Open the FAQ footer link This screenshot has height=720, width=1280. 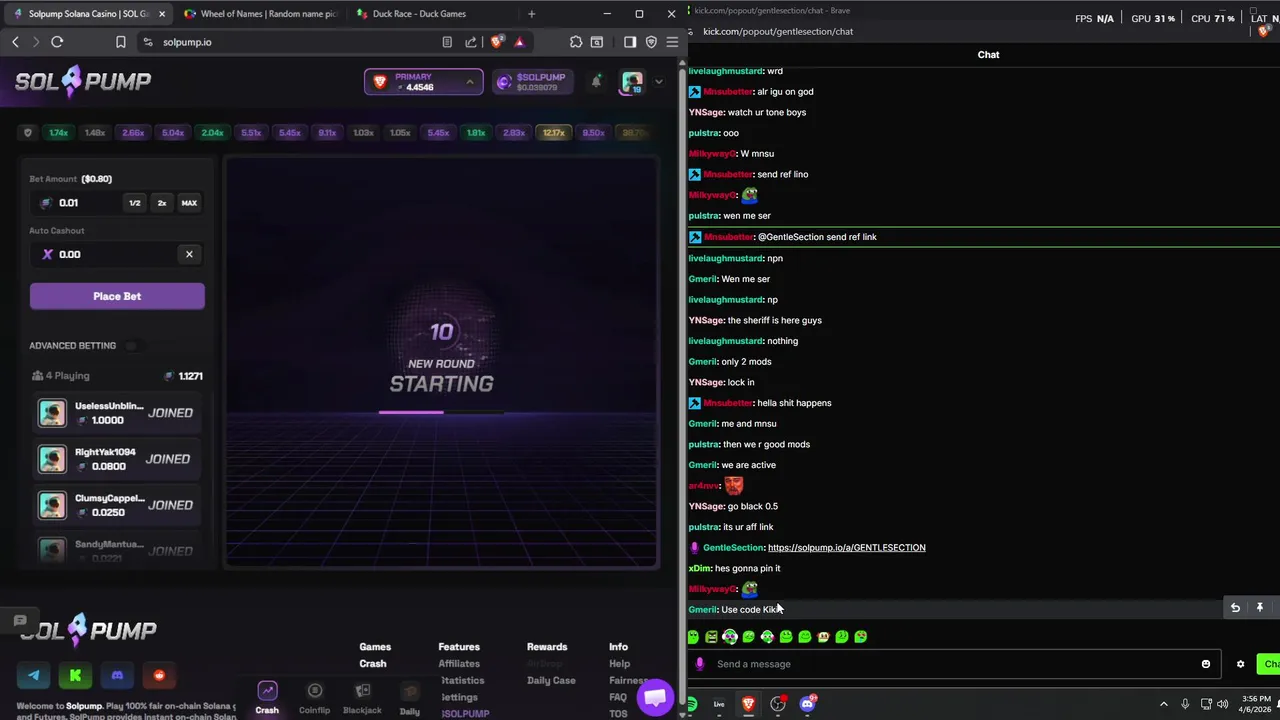tap(618, 697)
